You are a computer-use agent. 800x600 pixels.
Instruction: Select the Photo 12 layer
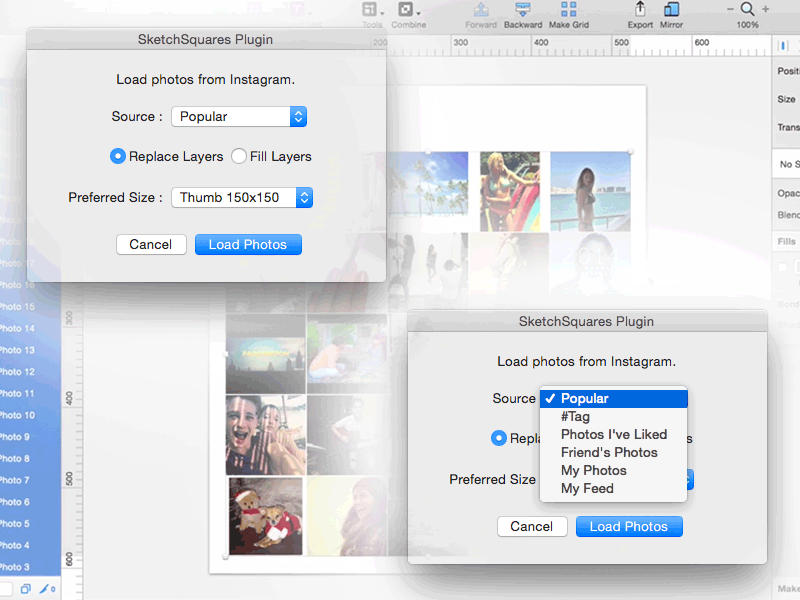click(x=31, y=372)
